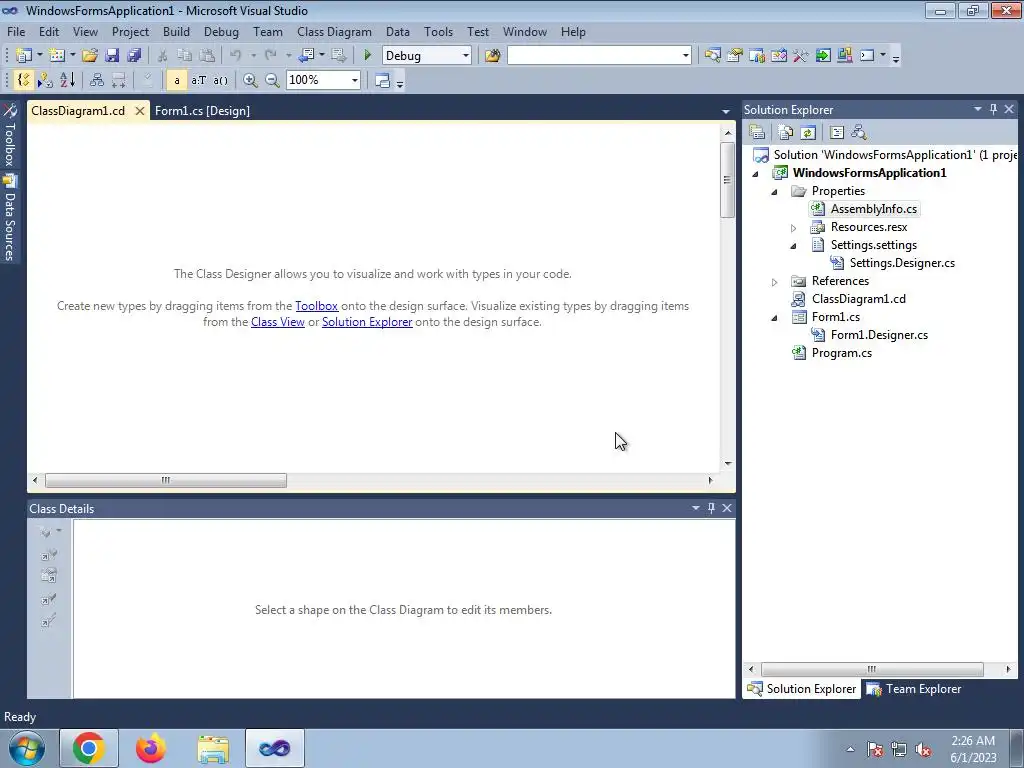The image size is (1024, 768).
Task: Open the Class Diagram menu
Action: pos(334,31)
